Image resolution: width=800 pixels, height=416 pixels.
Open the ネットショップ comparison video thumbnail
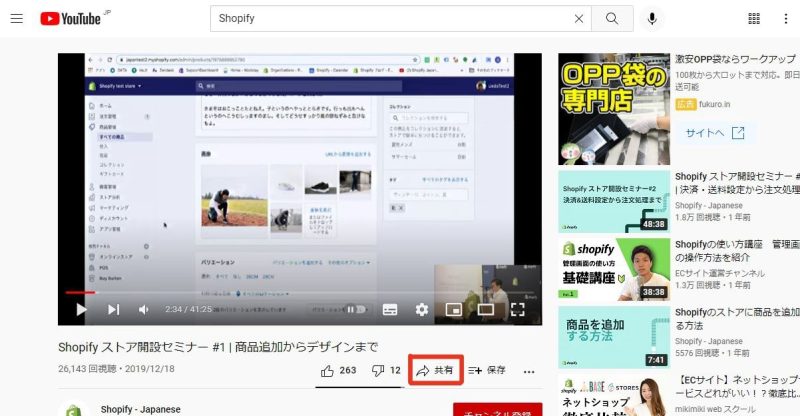[x=614, y=395]
